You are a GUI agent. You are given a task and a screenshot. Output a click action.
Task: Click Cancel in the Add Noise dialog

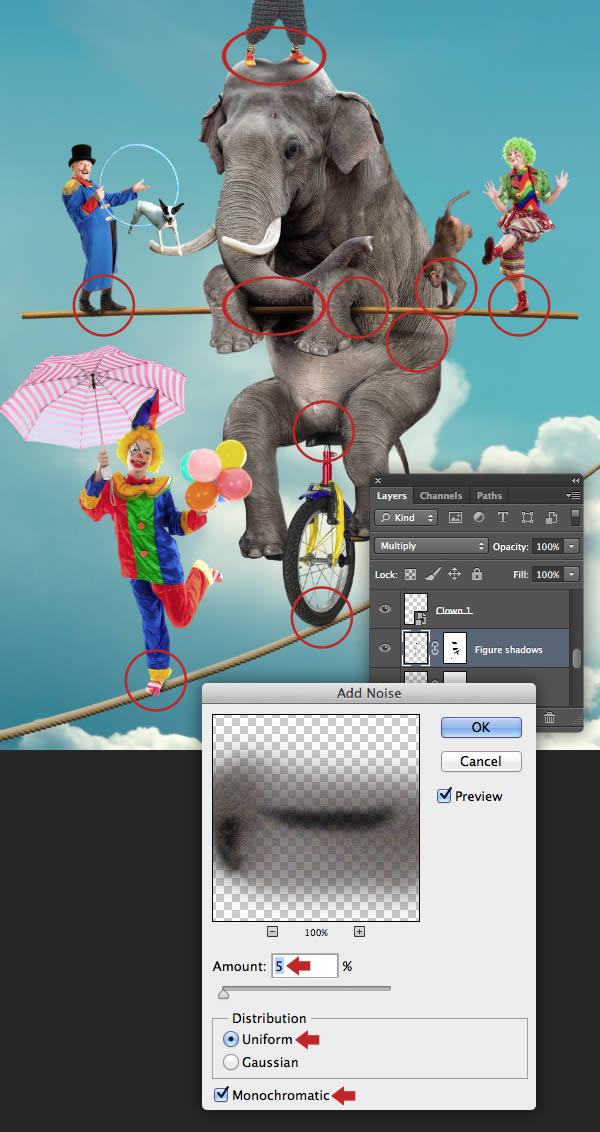[x=481, y=761]
